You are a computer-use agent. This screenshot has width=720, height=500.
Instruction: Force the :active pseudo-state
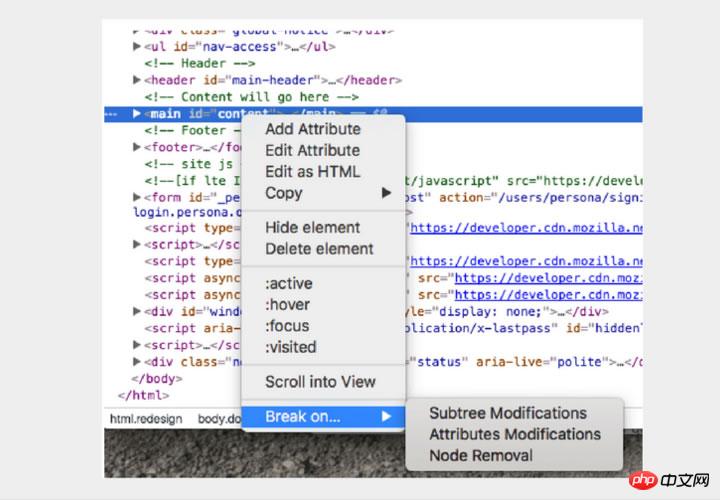pyautogui.click(x=323, y=283)
